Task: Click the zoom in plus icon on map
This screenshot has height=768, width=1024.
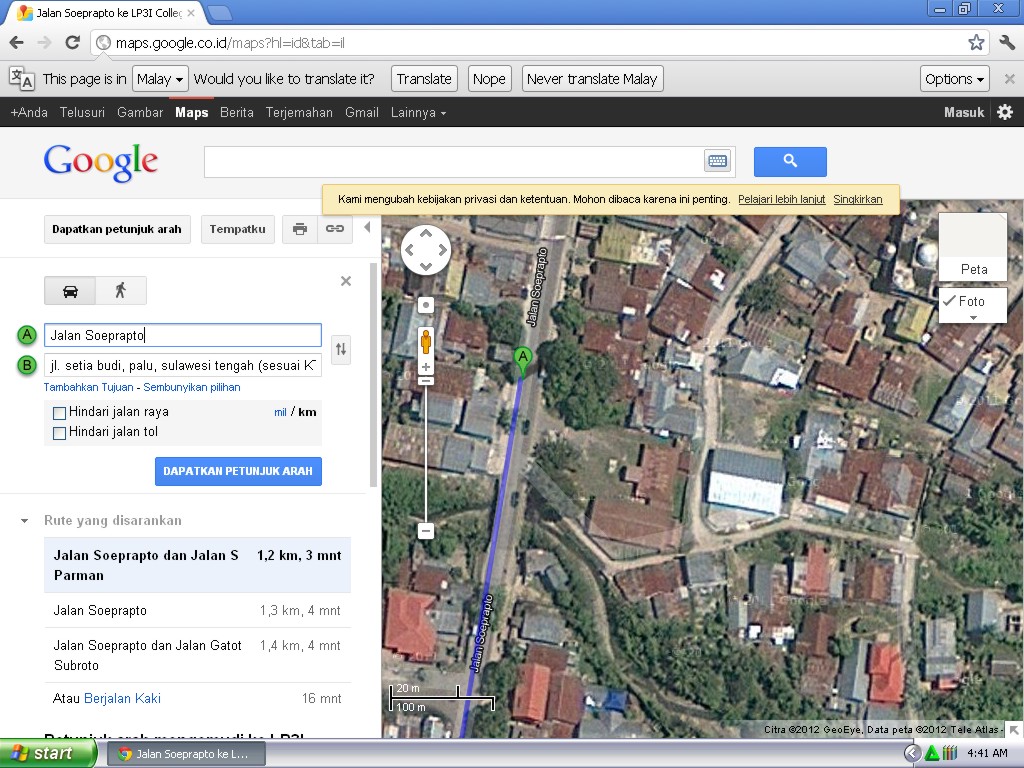Action: 425,367
